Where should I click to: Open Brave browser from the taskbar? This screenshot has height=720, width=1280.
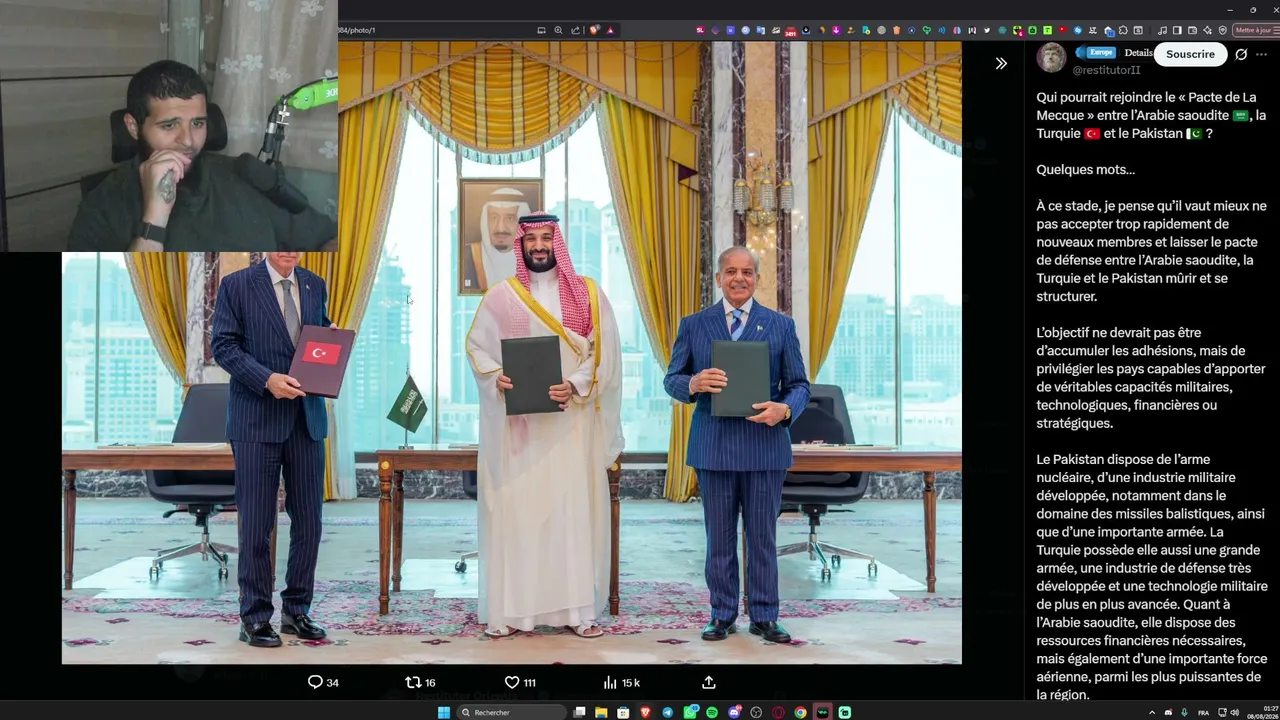(645, 712)
